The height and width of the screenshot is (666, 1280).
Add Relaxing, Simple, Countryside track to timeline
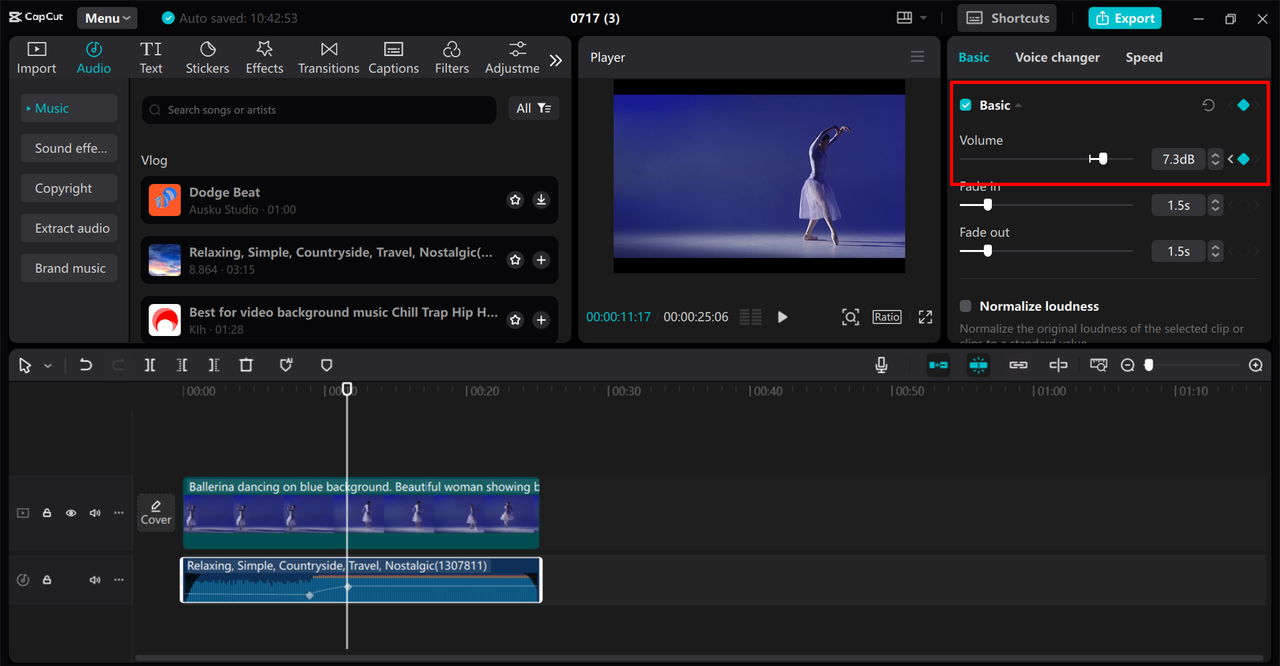(541, 260)
